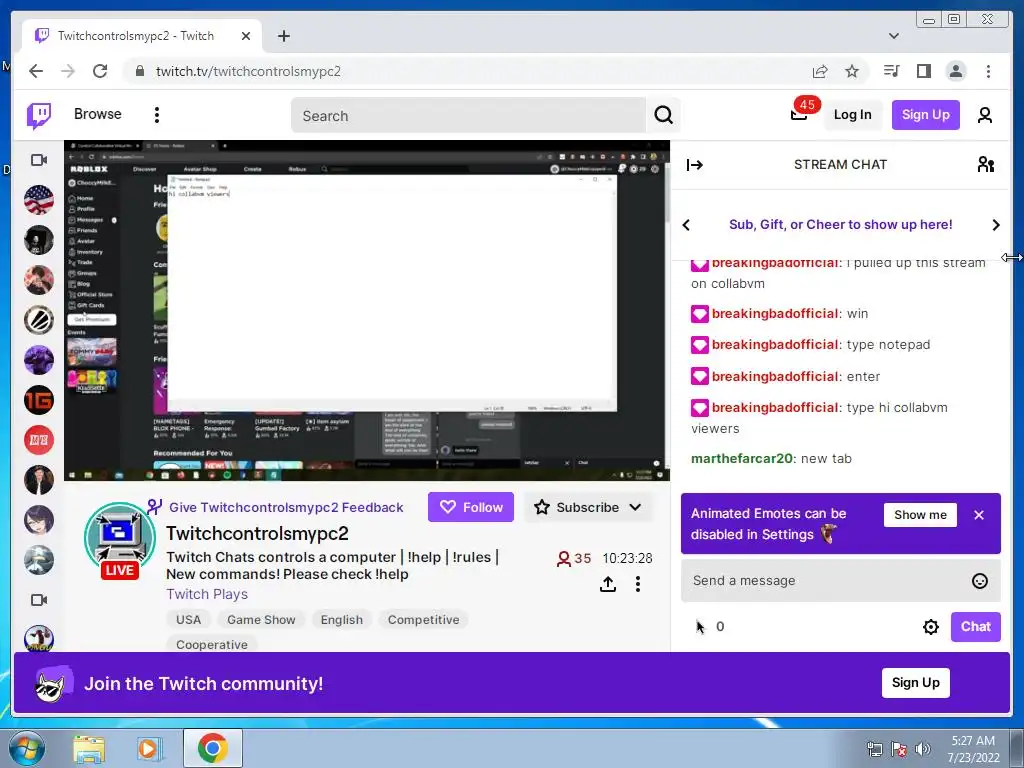Screen dimensions: 1024x768
Task: Open a new Chrome tab
Action: click(x=283, y=36)
